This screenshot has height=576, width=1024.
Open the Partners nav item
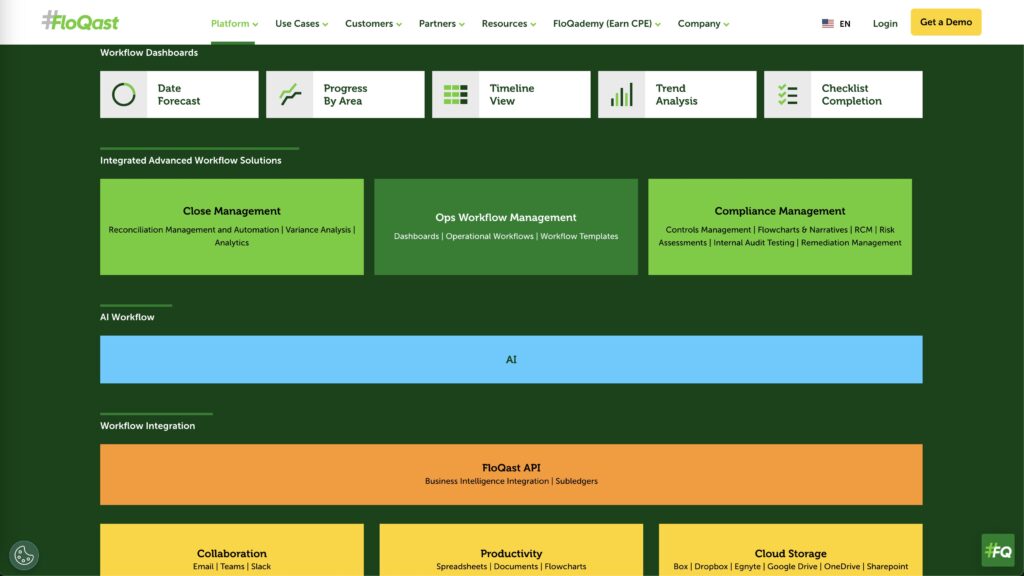(x=438, y=24)
